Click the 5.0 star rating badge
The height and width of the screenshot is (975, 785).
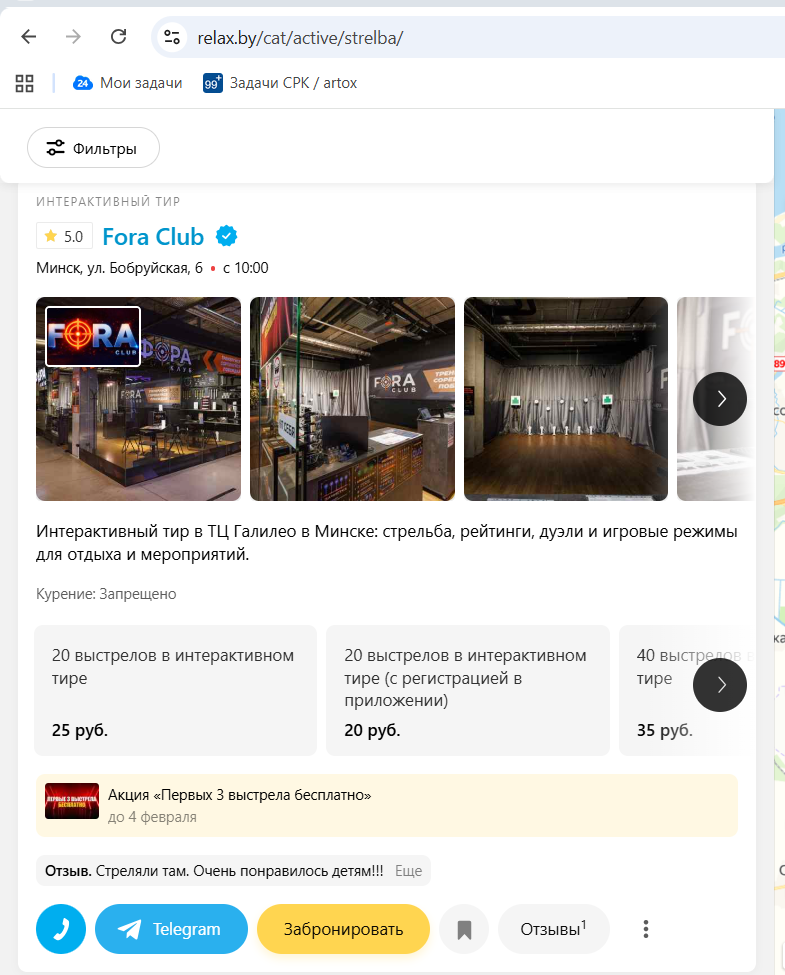[x=64, y=236]
